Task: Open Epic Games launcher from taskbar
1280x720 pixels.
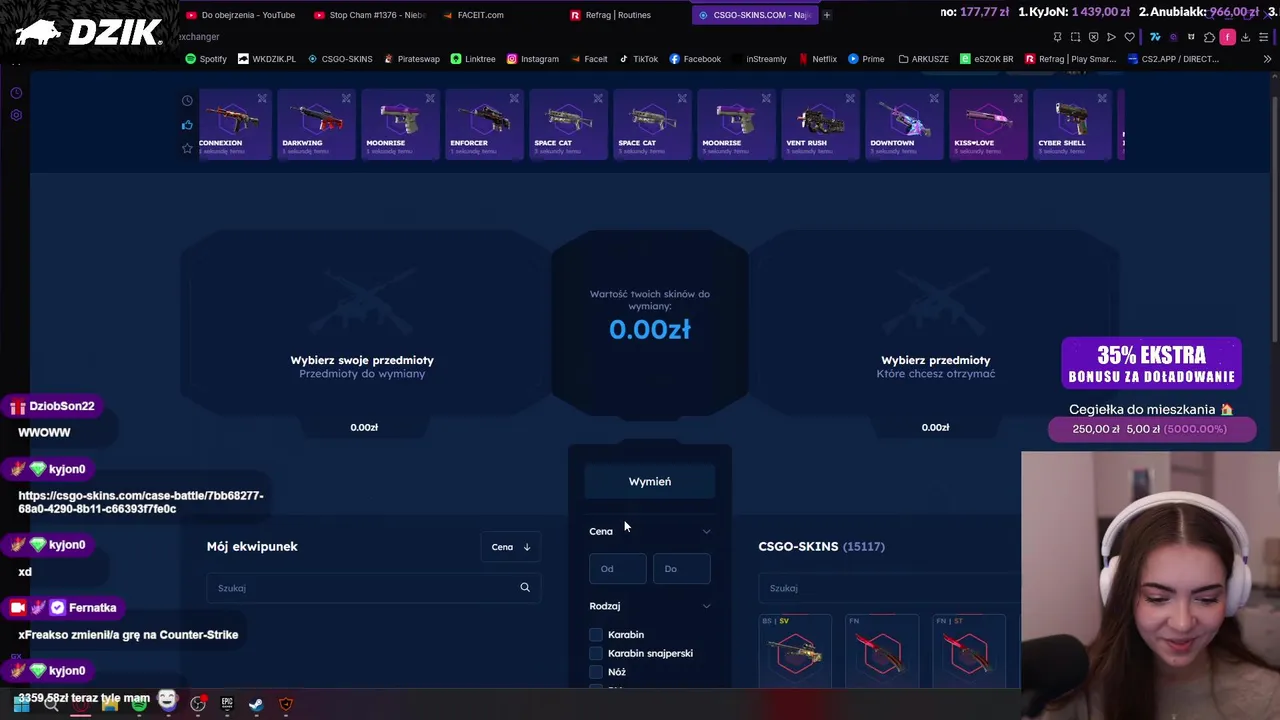Action: pos(227,704)
